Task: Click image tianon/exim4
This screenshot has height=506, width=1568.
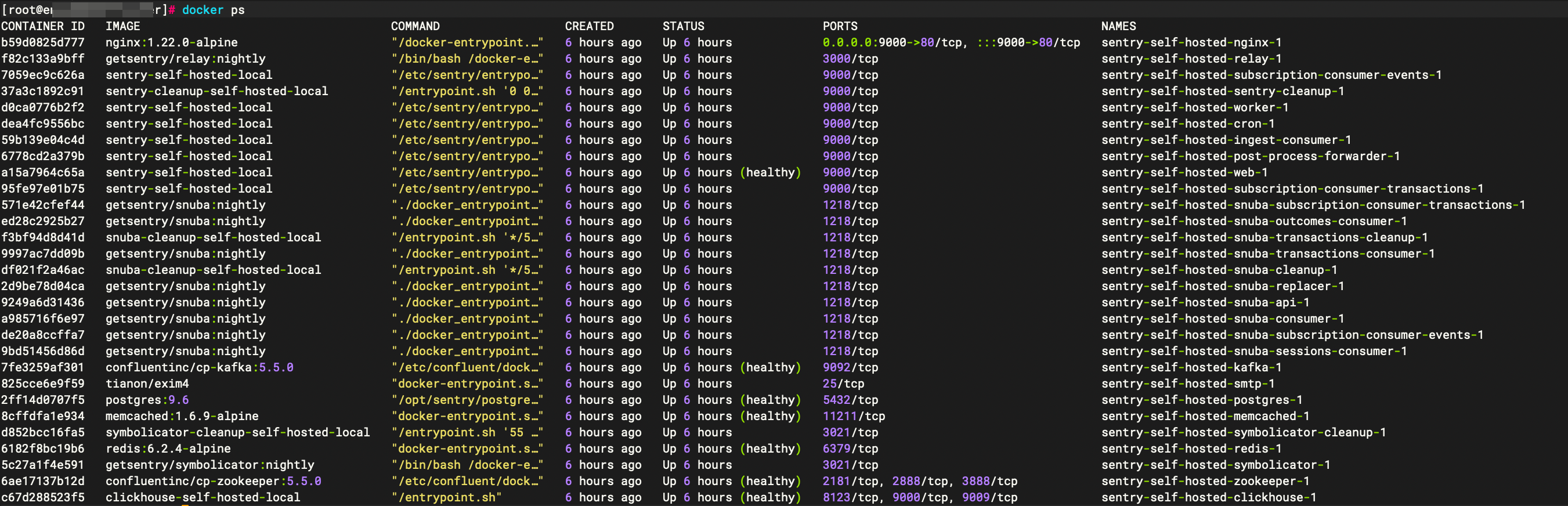Action: click(x=147, y=384)
